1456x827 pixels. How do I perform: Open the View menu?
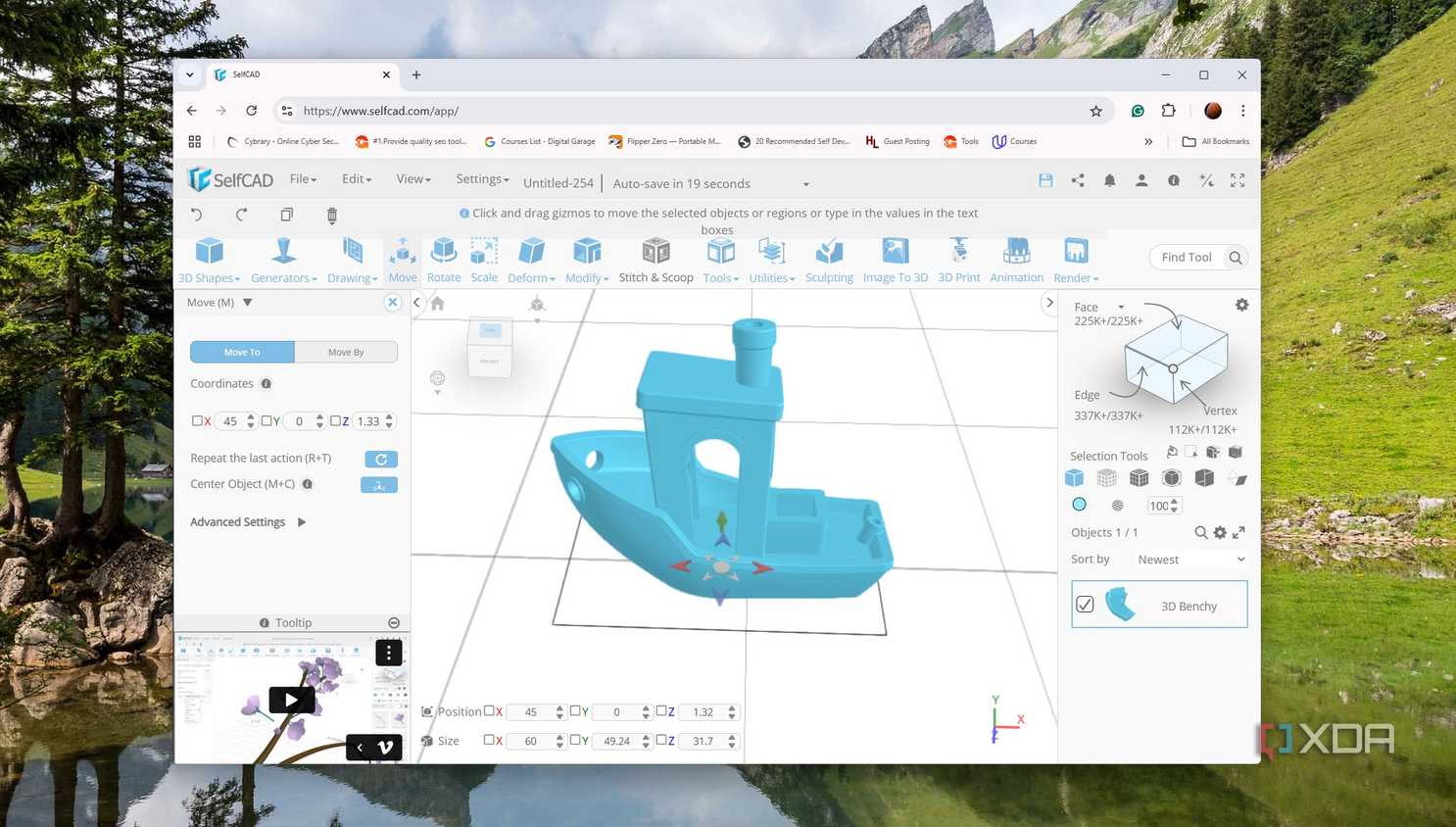click(x=413, y=179)
